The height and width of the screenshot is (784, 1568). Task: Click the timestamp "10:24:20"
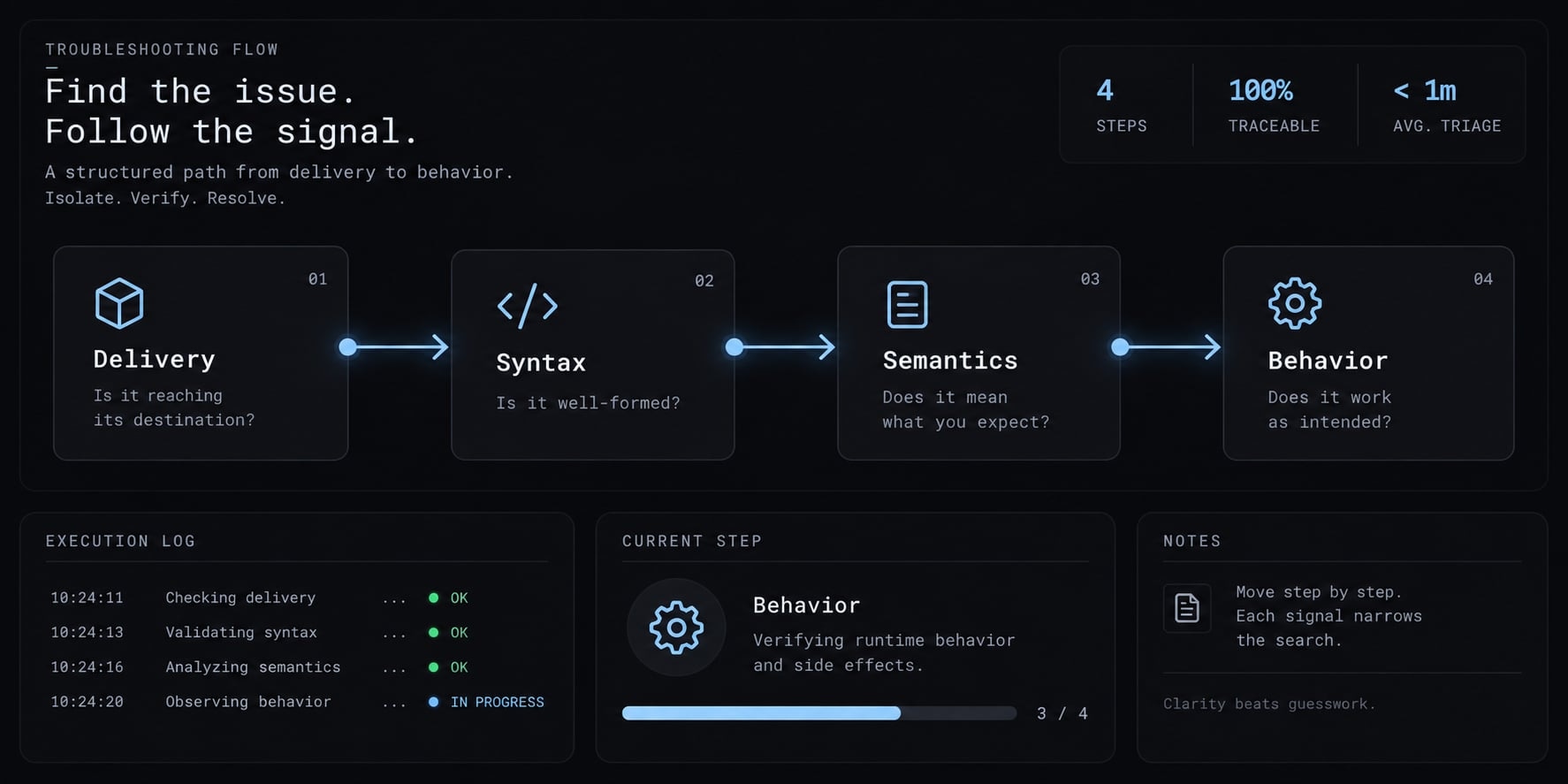click(87, 701)
